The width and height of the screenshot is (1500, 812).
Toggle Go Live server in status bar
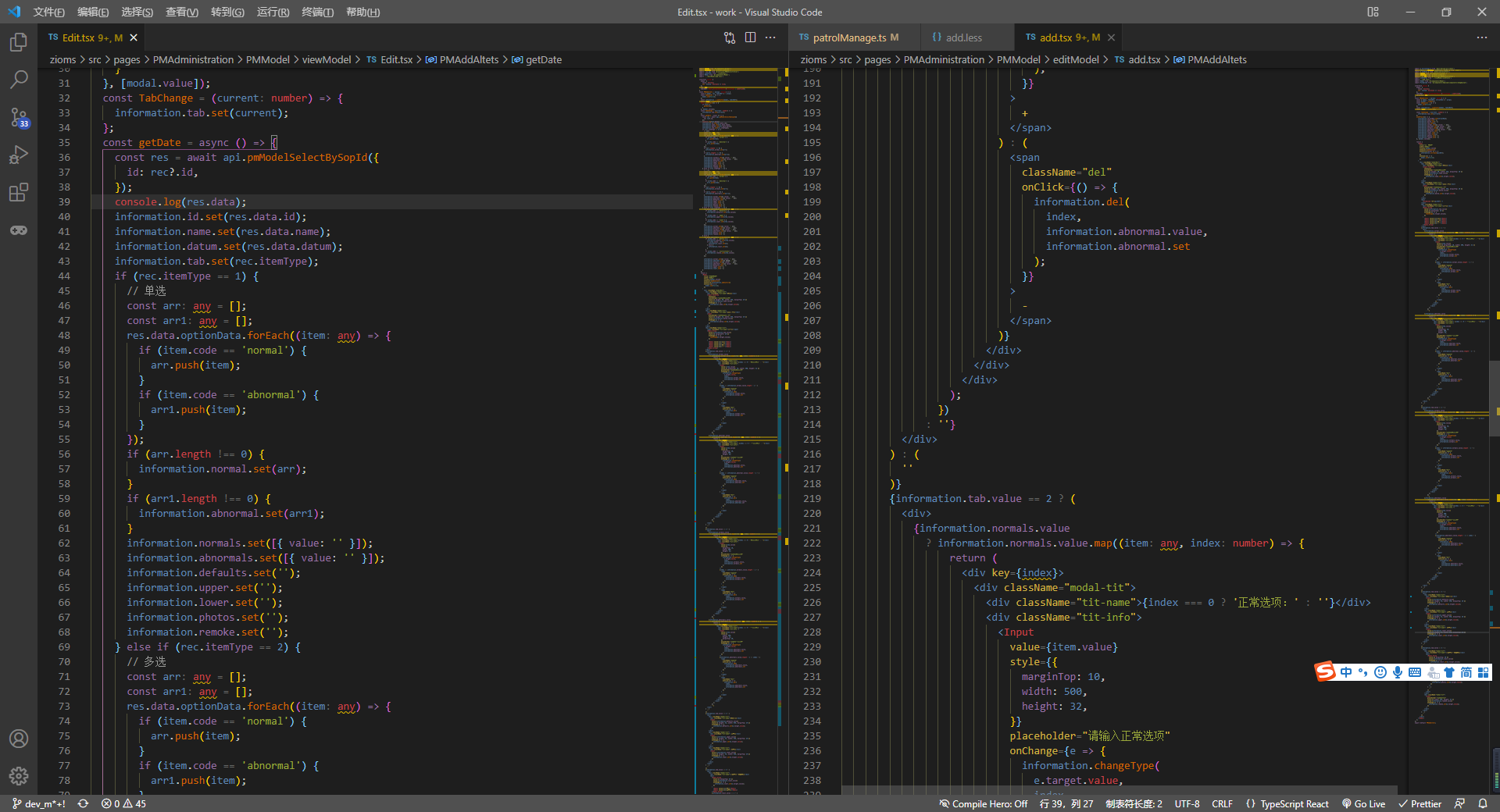(1364, 803)
